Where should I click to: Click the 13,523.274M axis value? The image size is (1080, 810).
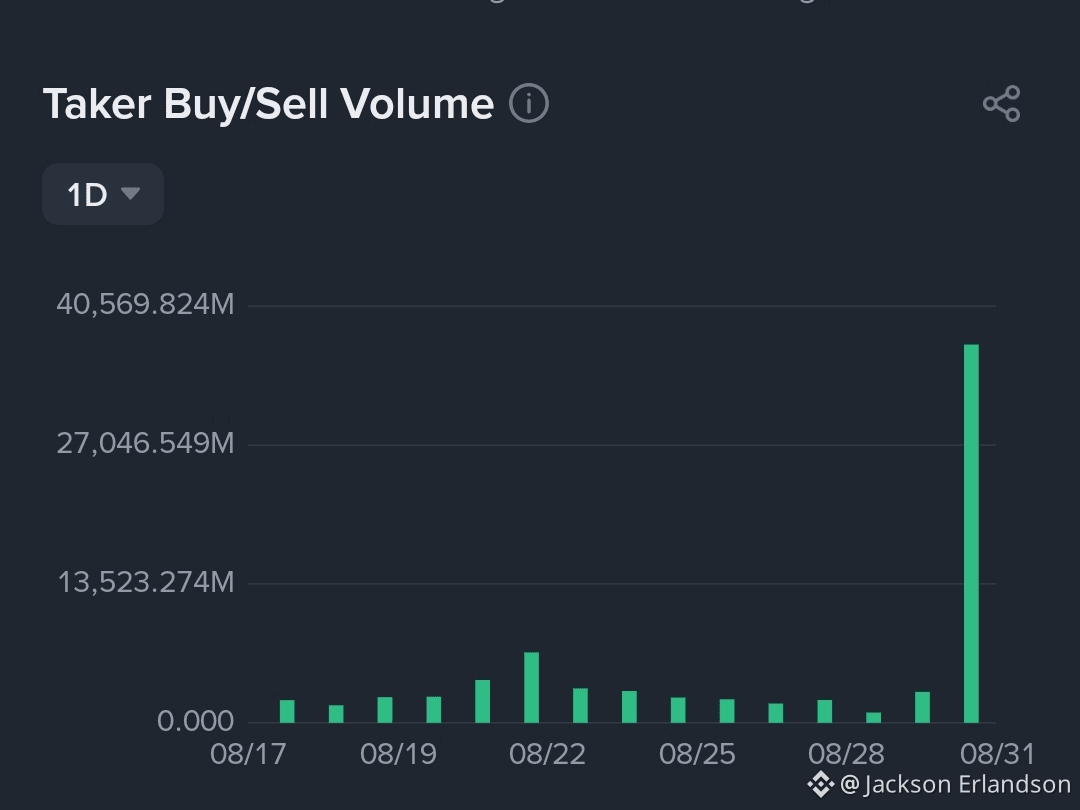[146, 583]
